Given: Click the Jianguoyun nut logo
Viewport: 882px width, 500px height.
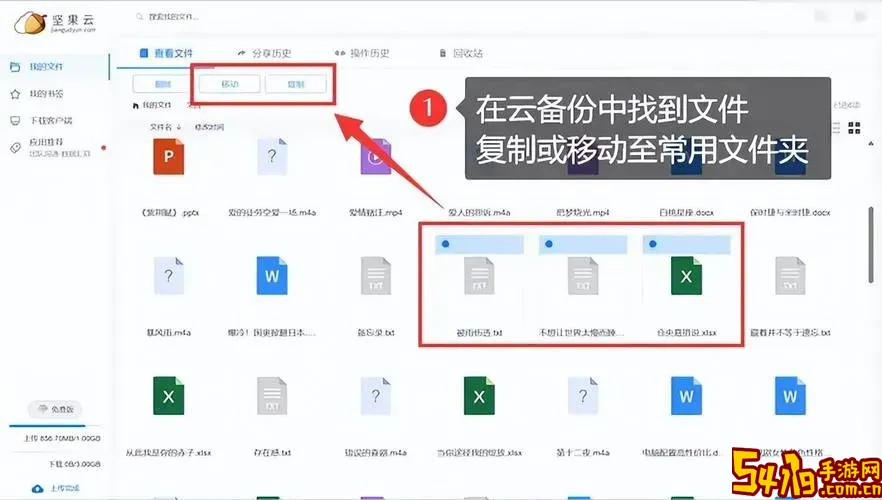Looking at the screenshot, I should click(x=30, y=23).
